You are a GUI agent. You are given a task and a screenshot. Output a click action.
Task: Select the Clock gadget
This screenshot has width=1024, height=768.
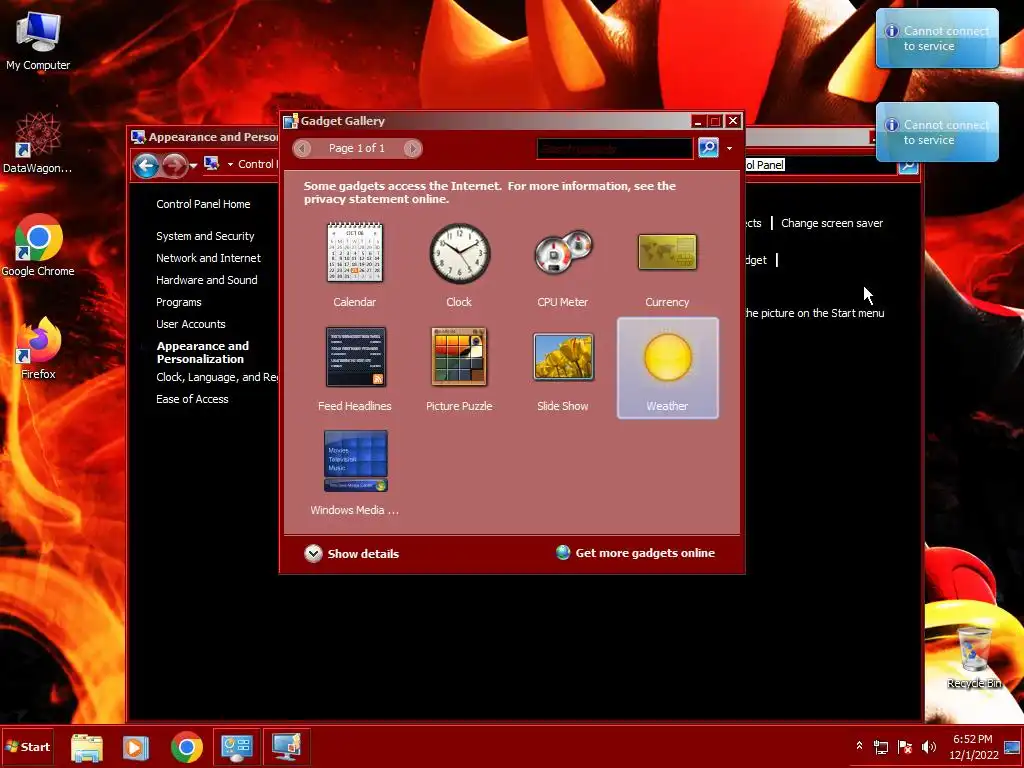(x=459, y=264)
